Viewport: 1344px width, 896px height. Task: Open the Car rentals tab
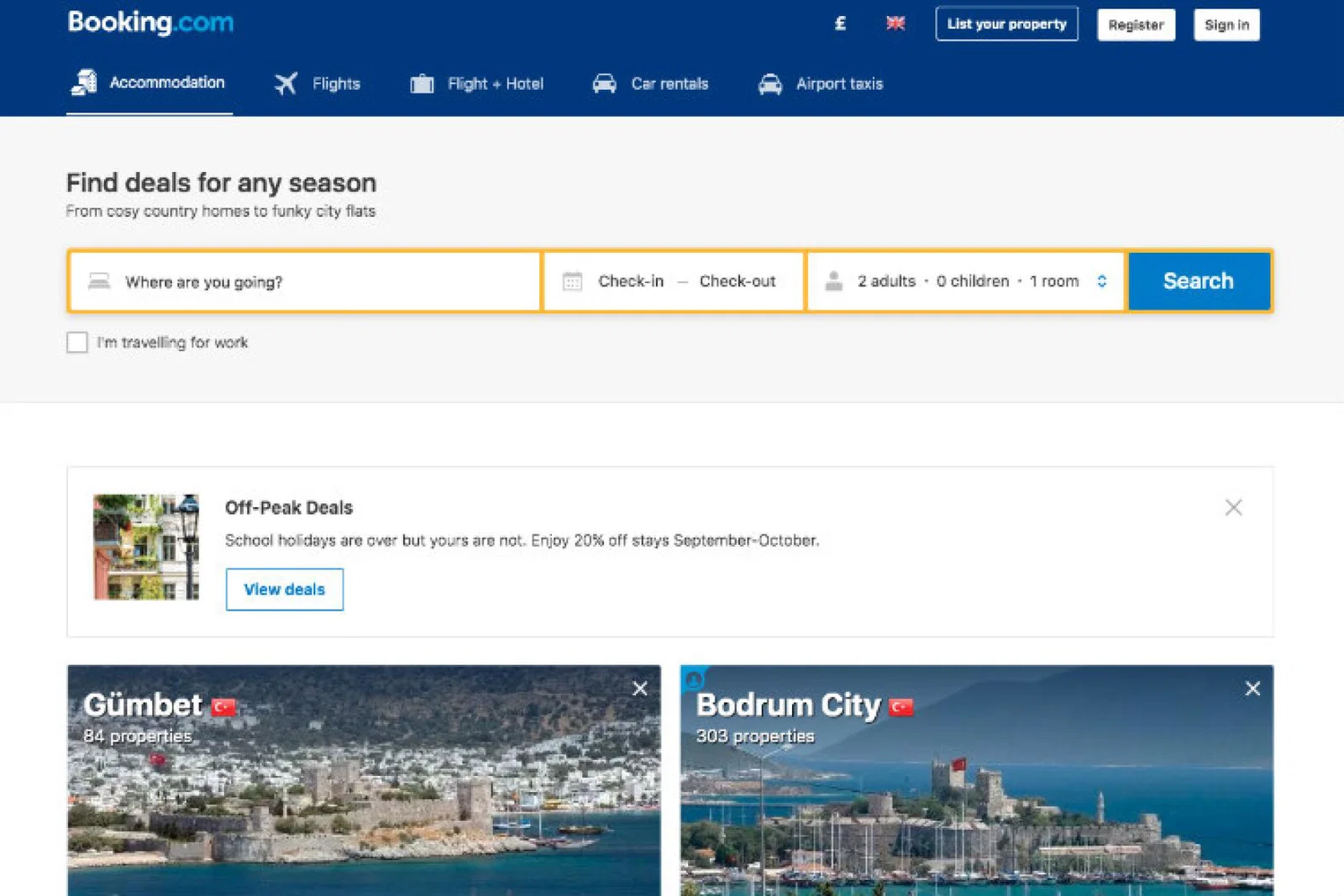click(651, 84)
